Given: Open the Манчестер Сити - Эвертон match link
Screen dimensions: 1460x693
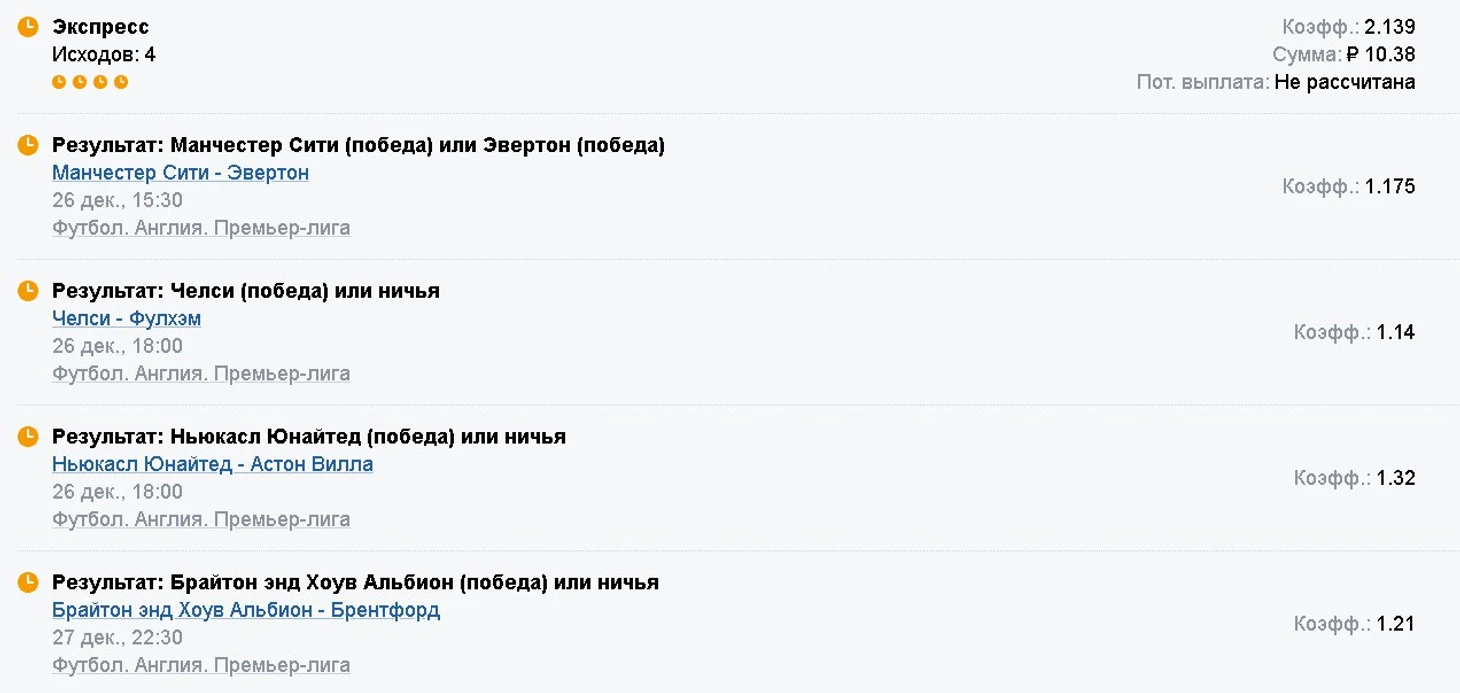Looking at the screenshot, I should [x=180, y=173].
